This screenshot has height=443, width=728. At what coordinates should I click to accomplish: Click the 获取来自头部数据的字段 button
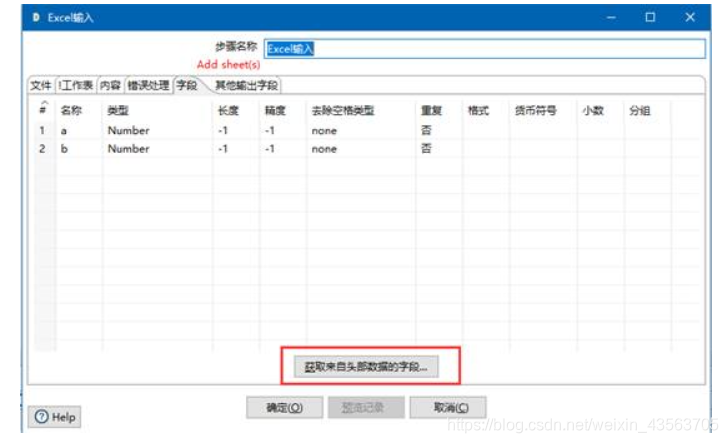366,367
